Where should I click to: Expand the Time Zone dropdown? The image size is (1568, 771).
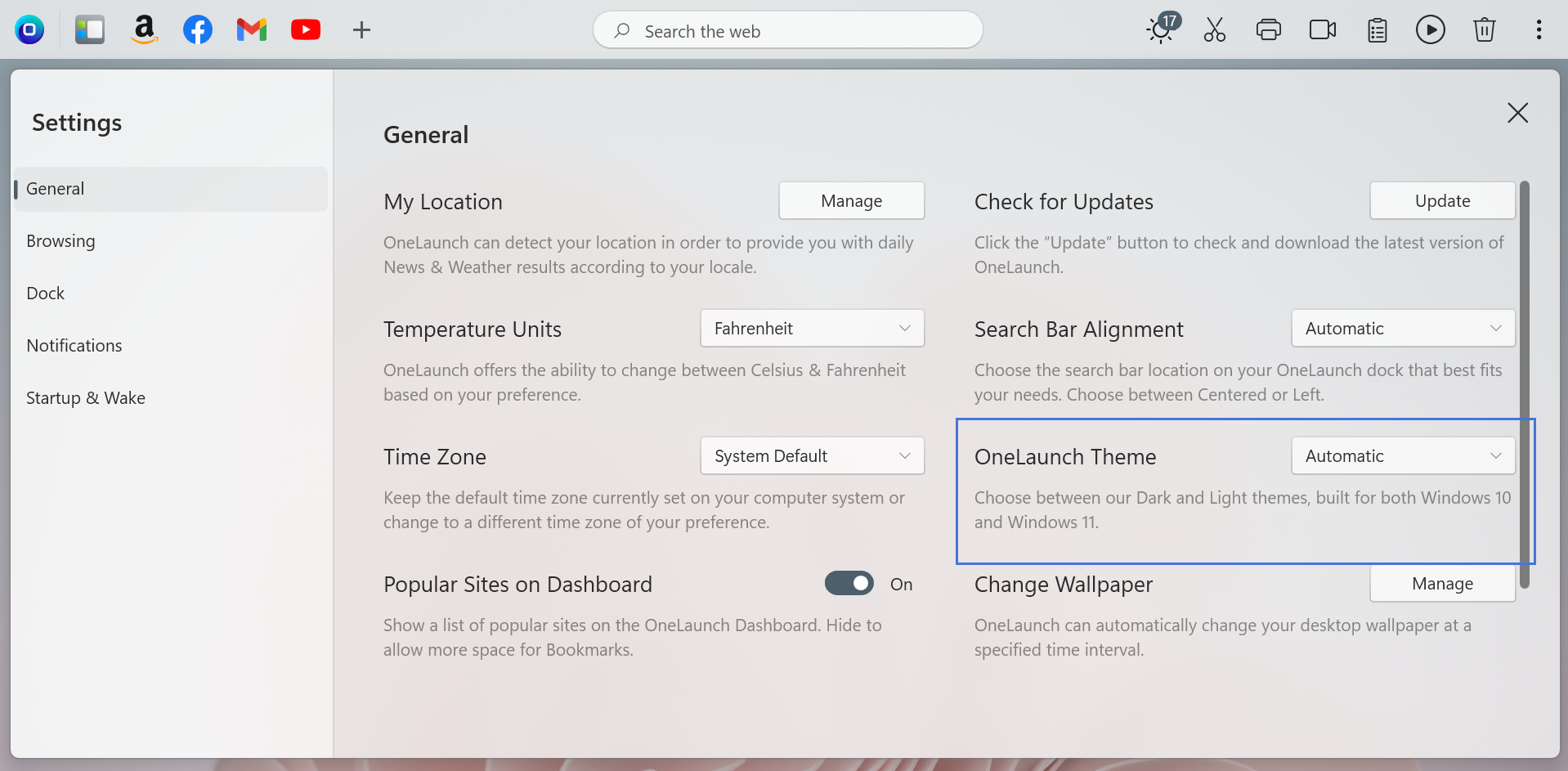pyautogui.click(x=812, y=455)
